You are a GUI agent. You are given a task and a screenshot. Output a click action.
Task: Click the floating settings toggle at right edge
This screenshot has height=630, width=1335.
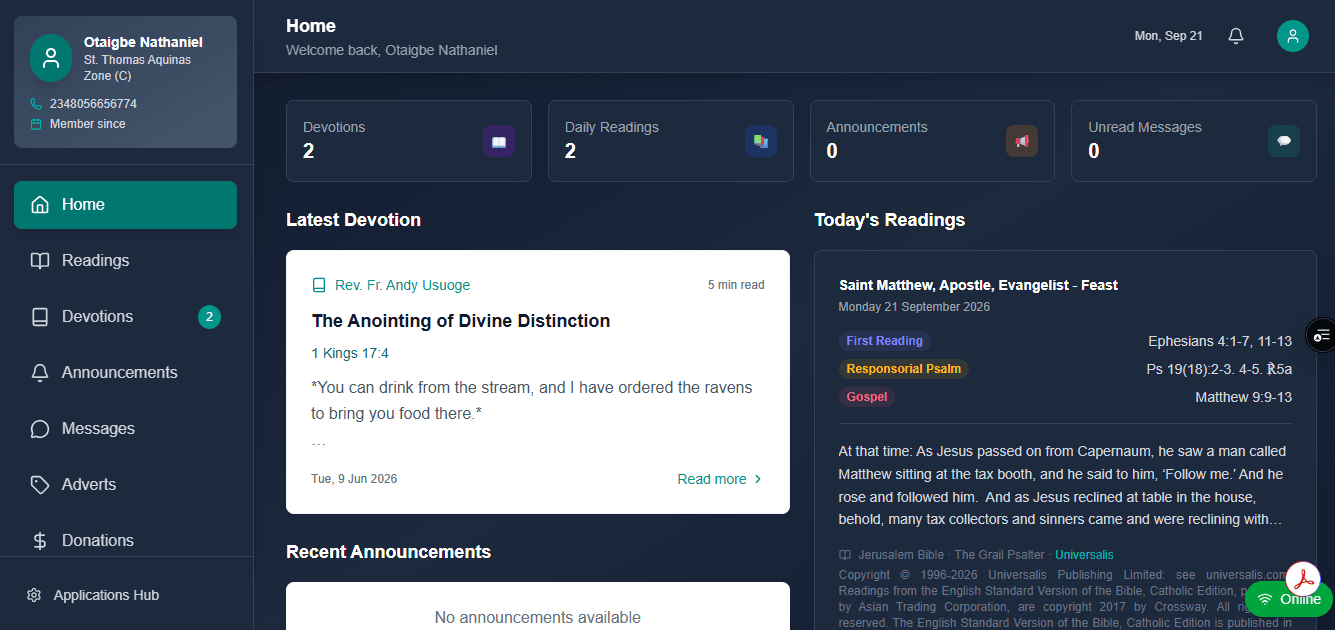point(1321,334)
